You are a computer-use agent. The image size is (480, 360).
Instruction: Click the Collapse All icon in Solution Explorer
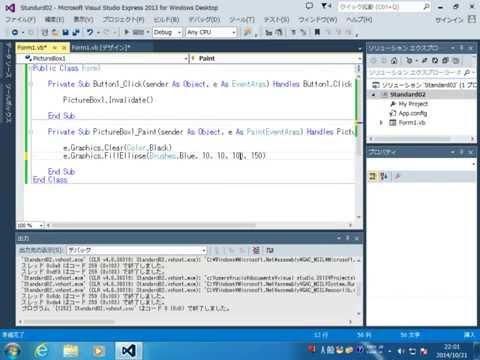445,60
